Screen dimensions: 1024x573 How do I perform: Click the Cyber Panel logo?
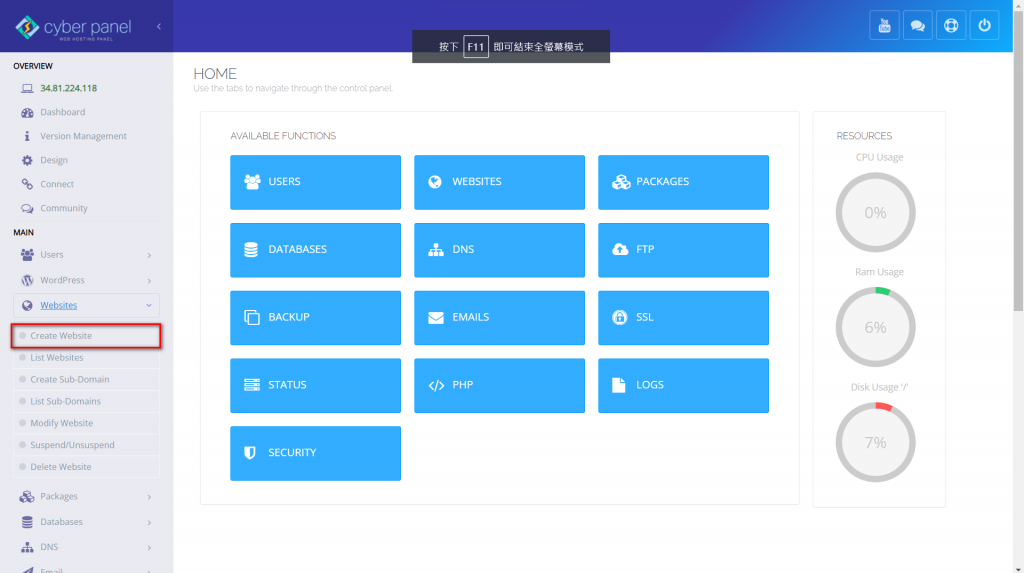pyautogui.click(x=73, y=27)
